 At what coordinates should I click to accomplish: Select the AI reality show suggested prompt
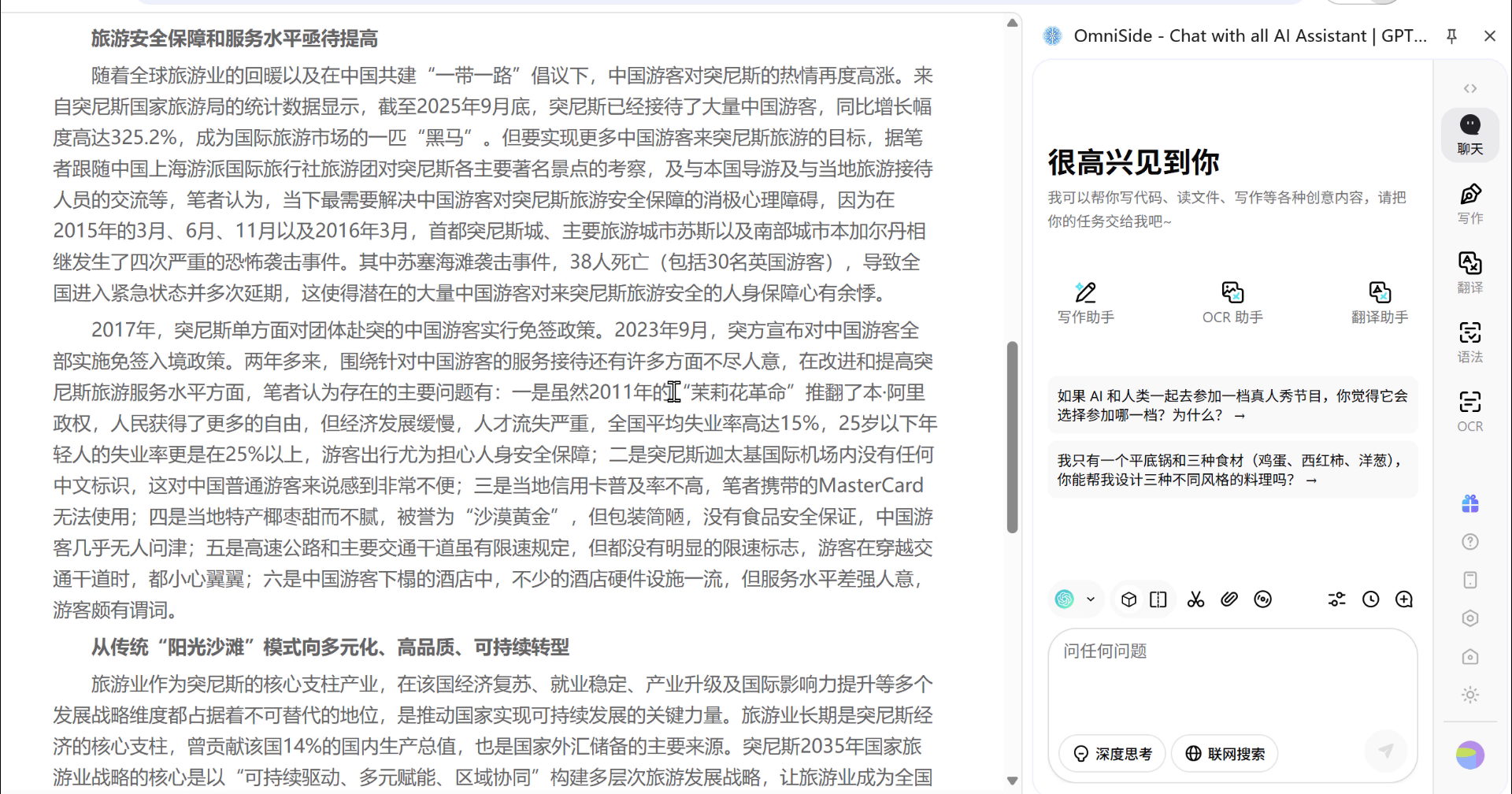1232,406
